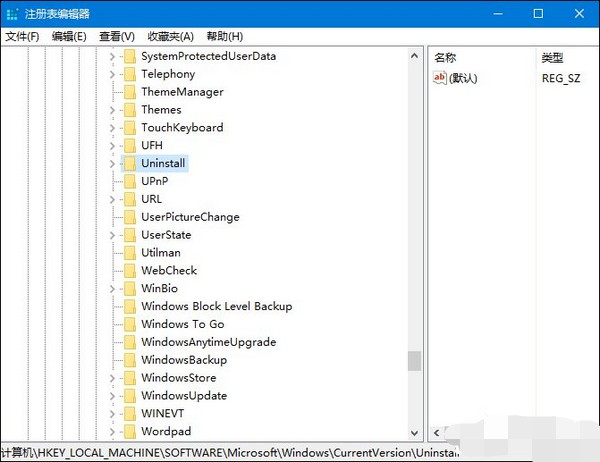
Task: Click the Registry Editor app icon in title bar
Action: pyautogui.click(x=12, y=14)
